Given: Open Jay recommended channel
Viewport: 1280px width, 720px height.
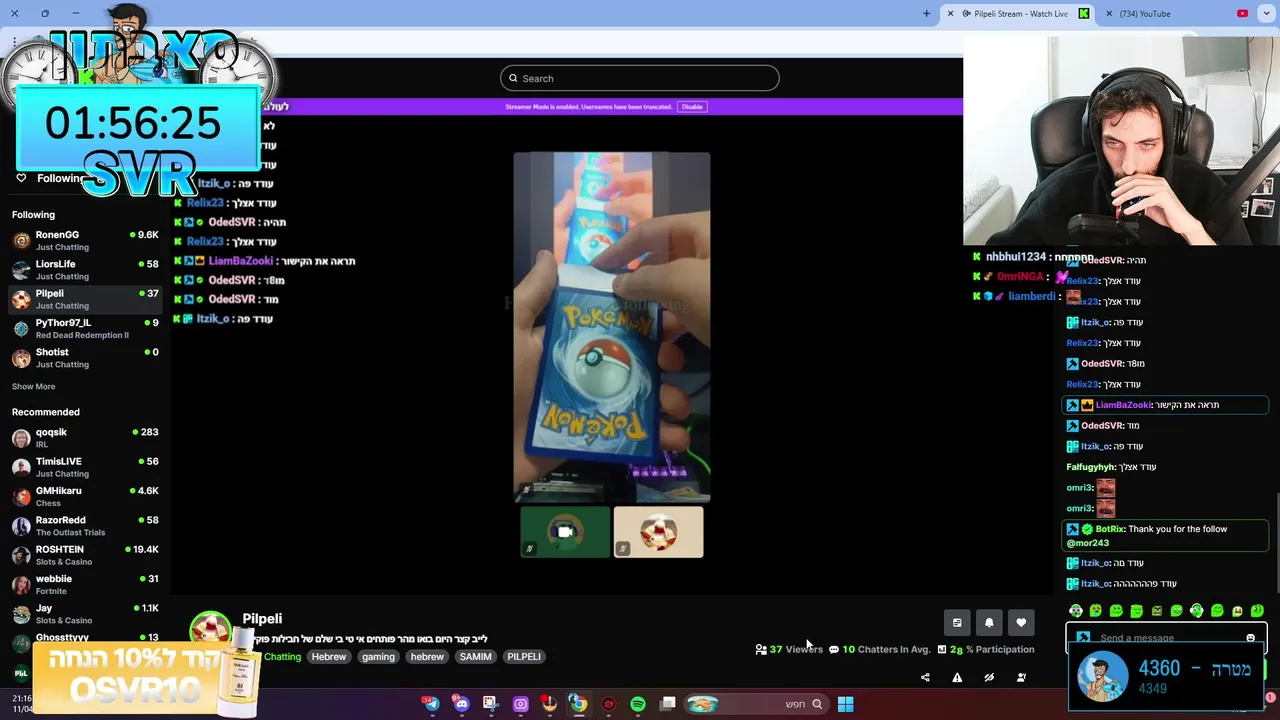Looking at the screenshot, I should click(85, 613).
